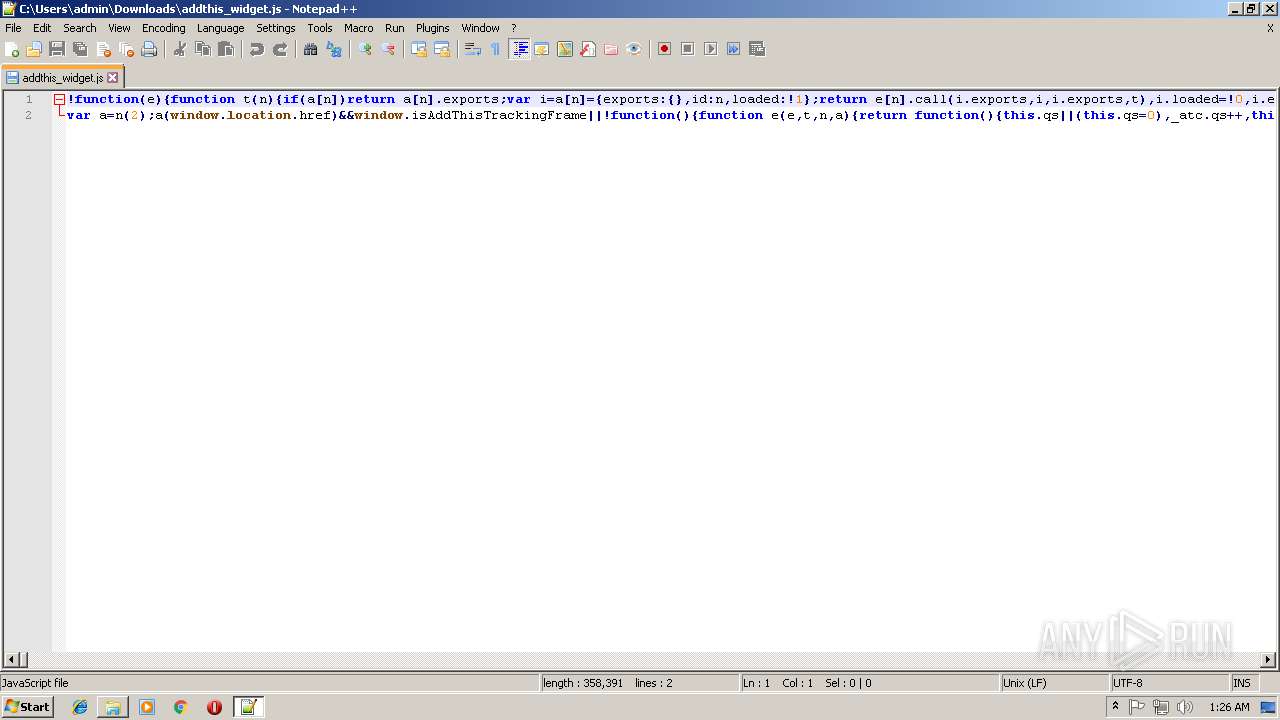Click line number 2 in the margin
The height and width of the screenshot is (720, 1280).
[29, 115]
